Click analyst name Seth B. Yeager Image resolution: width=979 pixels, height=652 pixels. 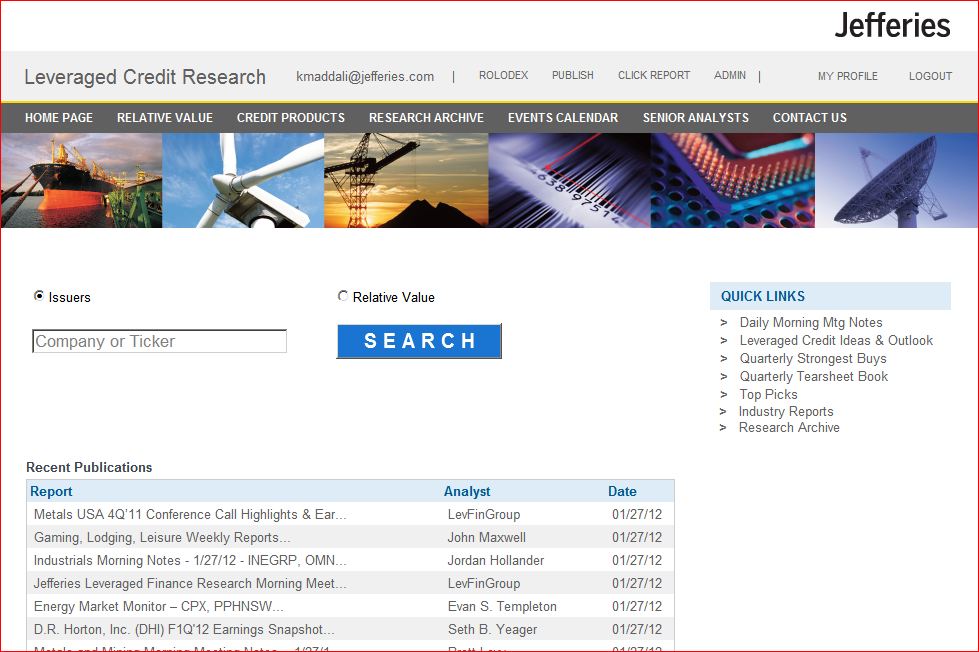(492, 630)
